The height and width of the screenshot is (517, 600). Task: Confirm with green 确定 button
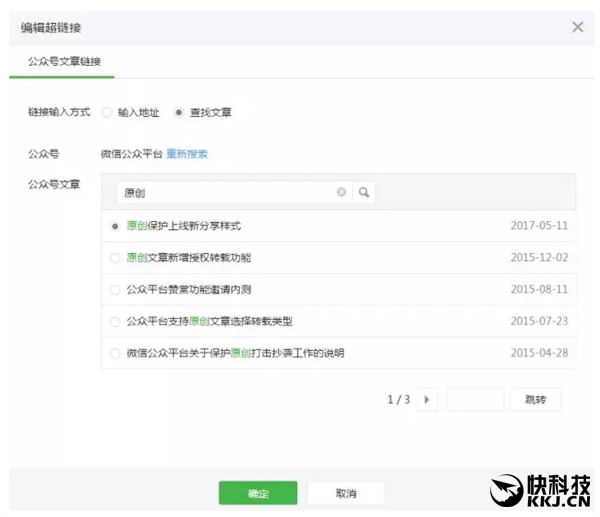(258, 493)
